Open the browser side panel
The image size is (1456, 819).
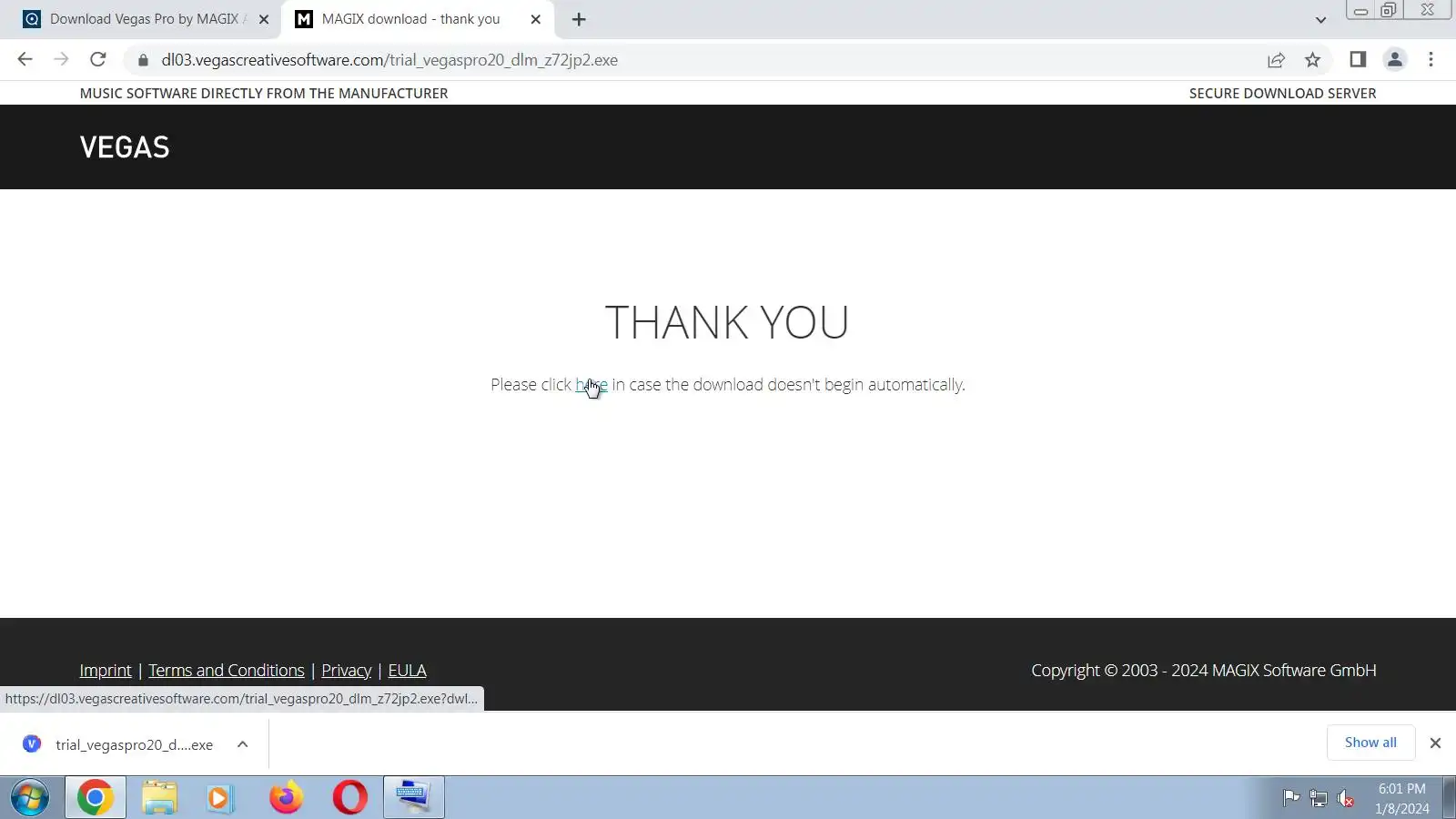tap(1358, 60)
